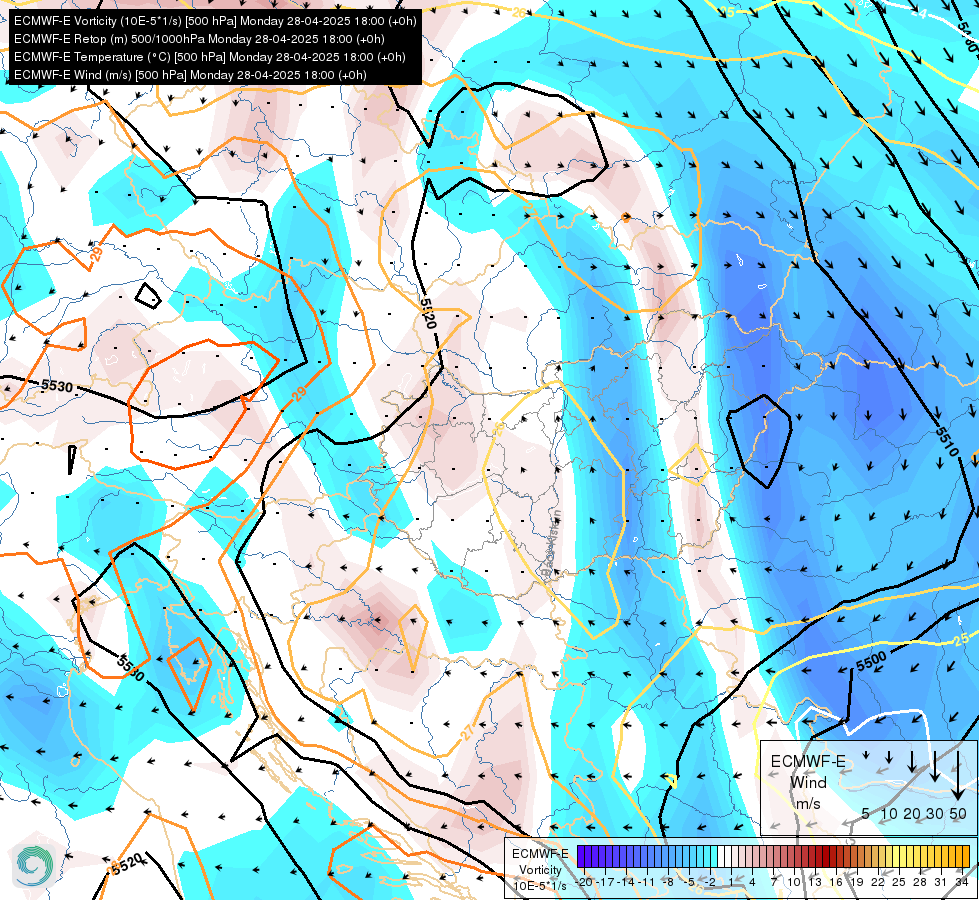
Task: Select the Temperature (°C) header line
Action: point(210,57)
